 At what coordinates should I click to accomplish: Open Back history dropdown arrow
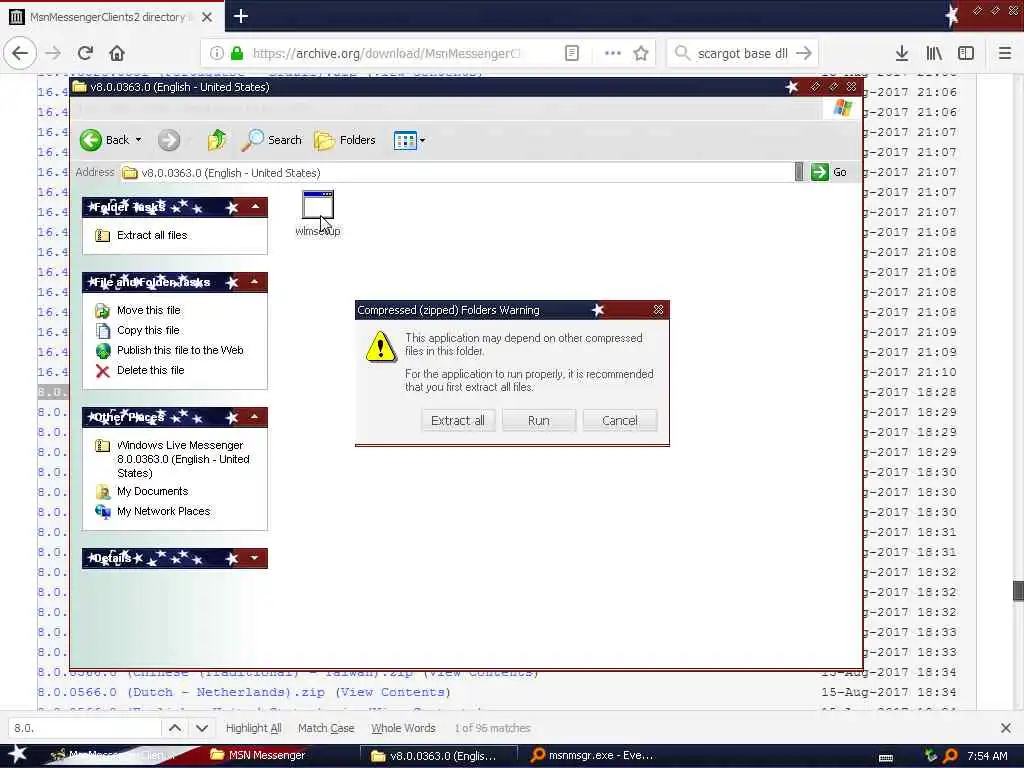(x=138, y=140)
